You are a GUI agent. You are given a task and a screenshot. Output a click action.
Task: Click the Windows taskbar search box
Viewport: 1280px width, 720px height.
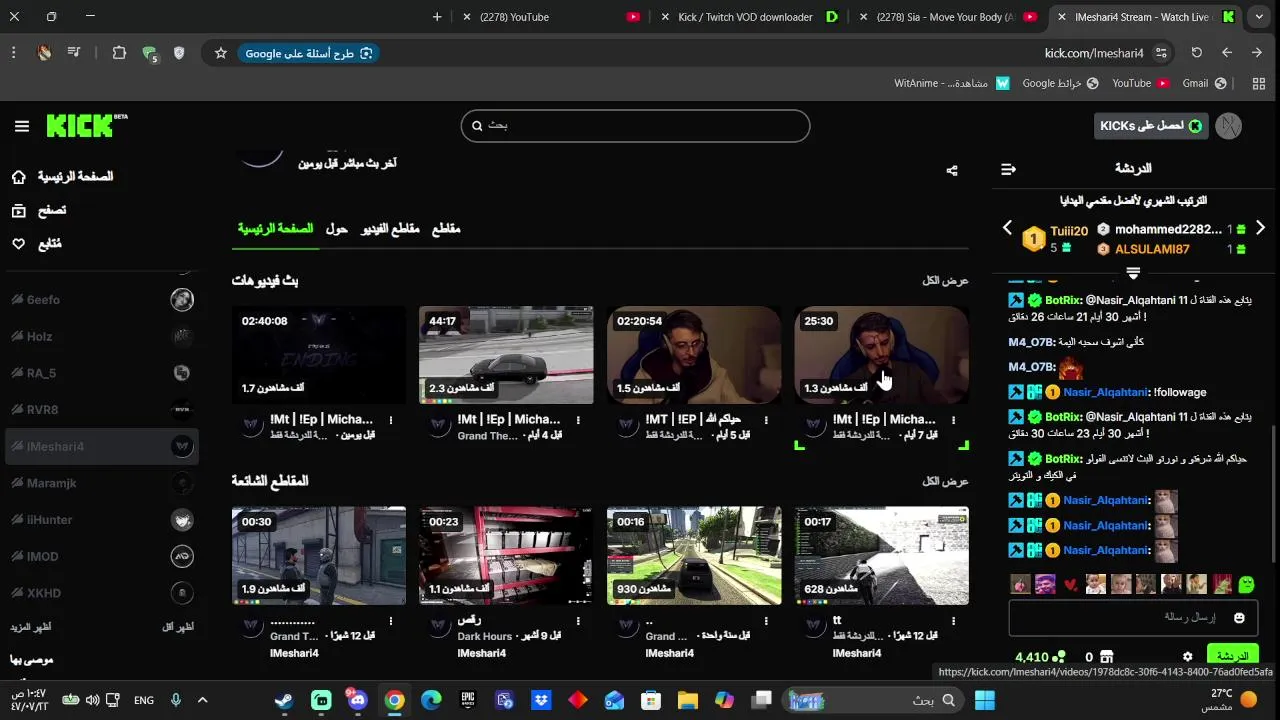(x=875, y=700)
